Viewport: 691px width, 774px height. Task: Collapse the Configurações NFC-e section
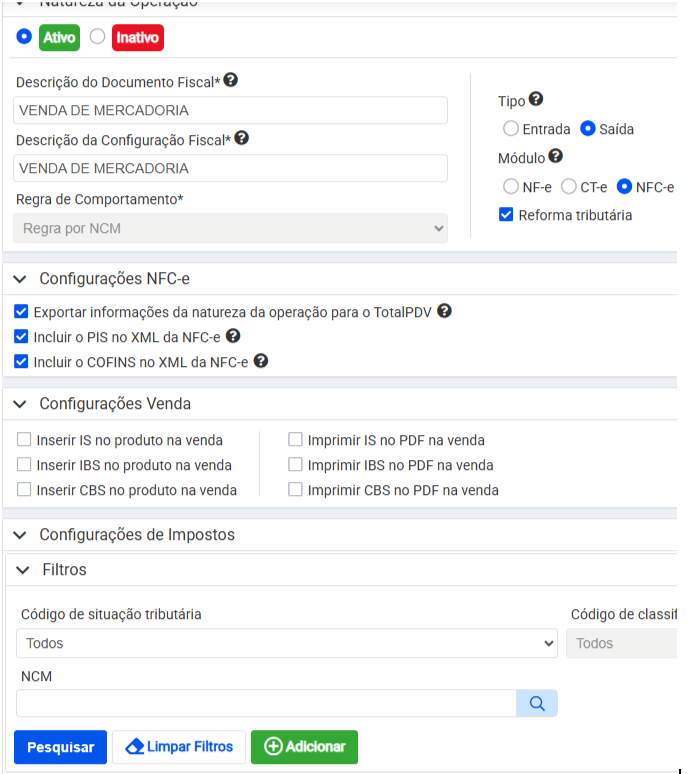(x=19, y=278)
